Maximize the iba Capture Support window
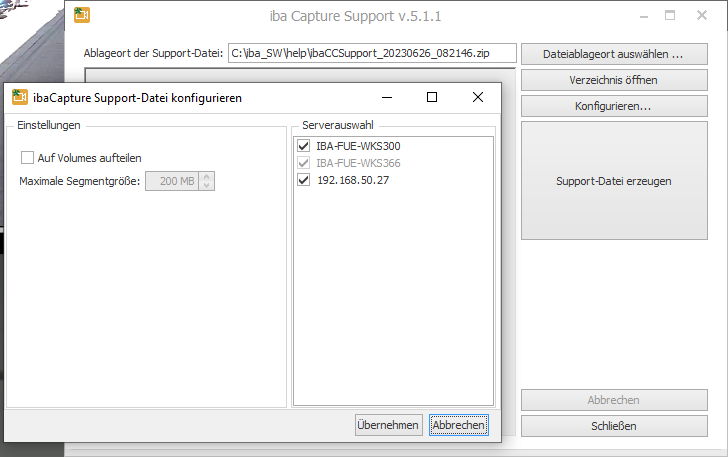728x457 pixels. tap(670, 15)
